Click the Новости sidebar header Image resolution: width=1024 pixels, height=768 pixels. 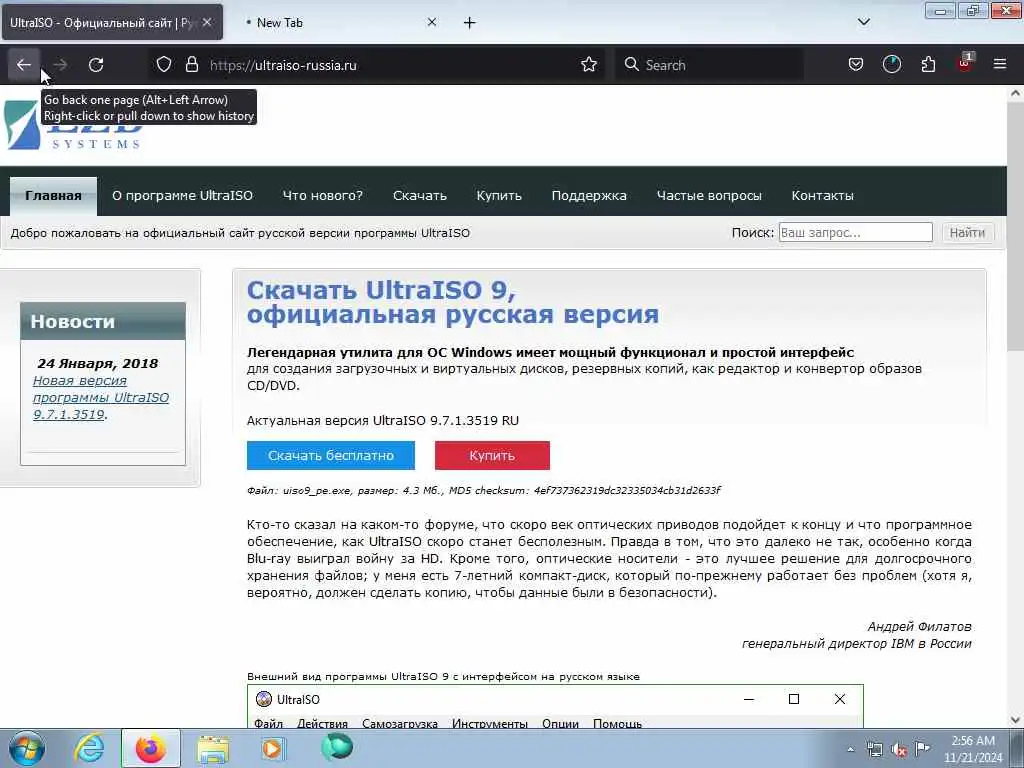point(103,321)
